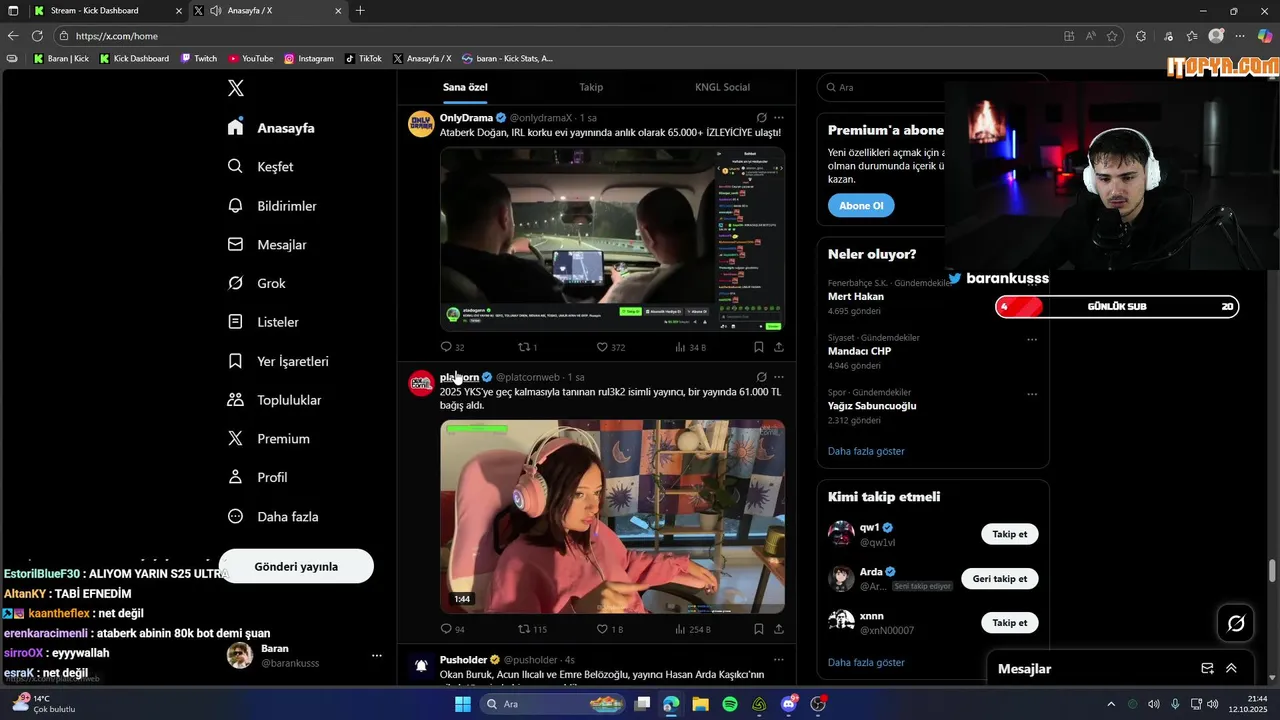View analytics of platcom post

point(692,629)
